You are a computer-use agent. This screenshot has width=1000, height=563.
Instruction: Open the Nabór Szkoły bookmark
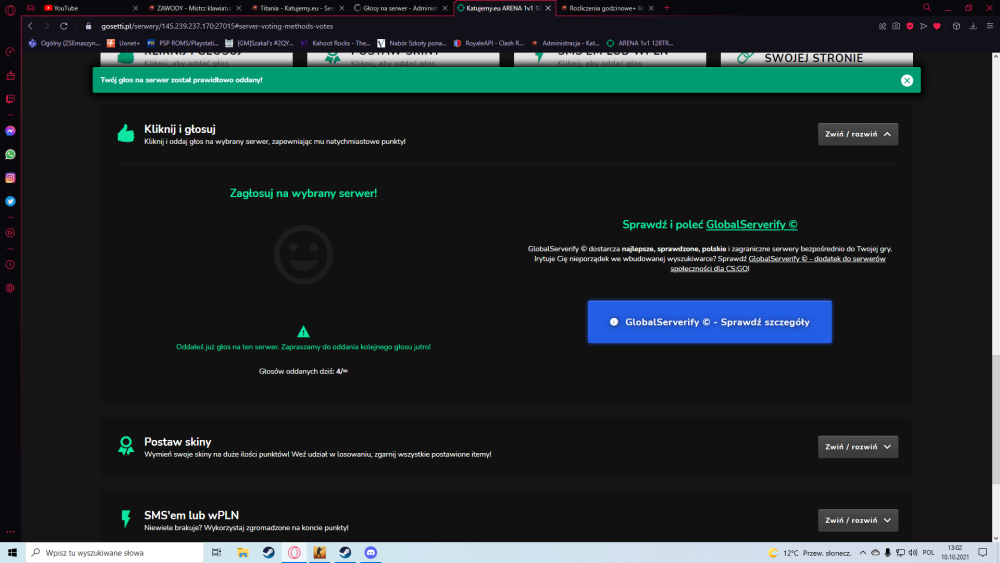(411, 43)
